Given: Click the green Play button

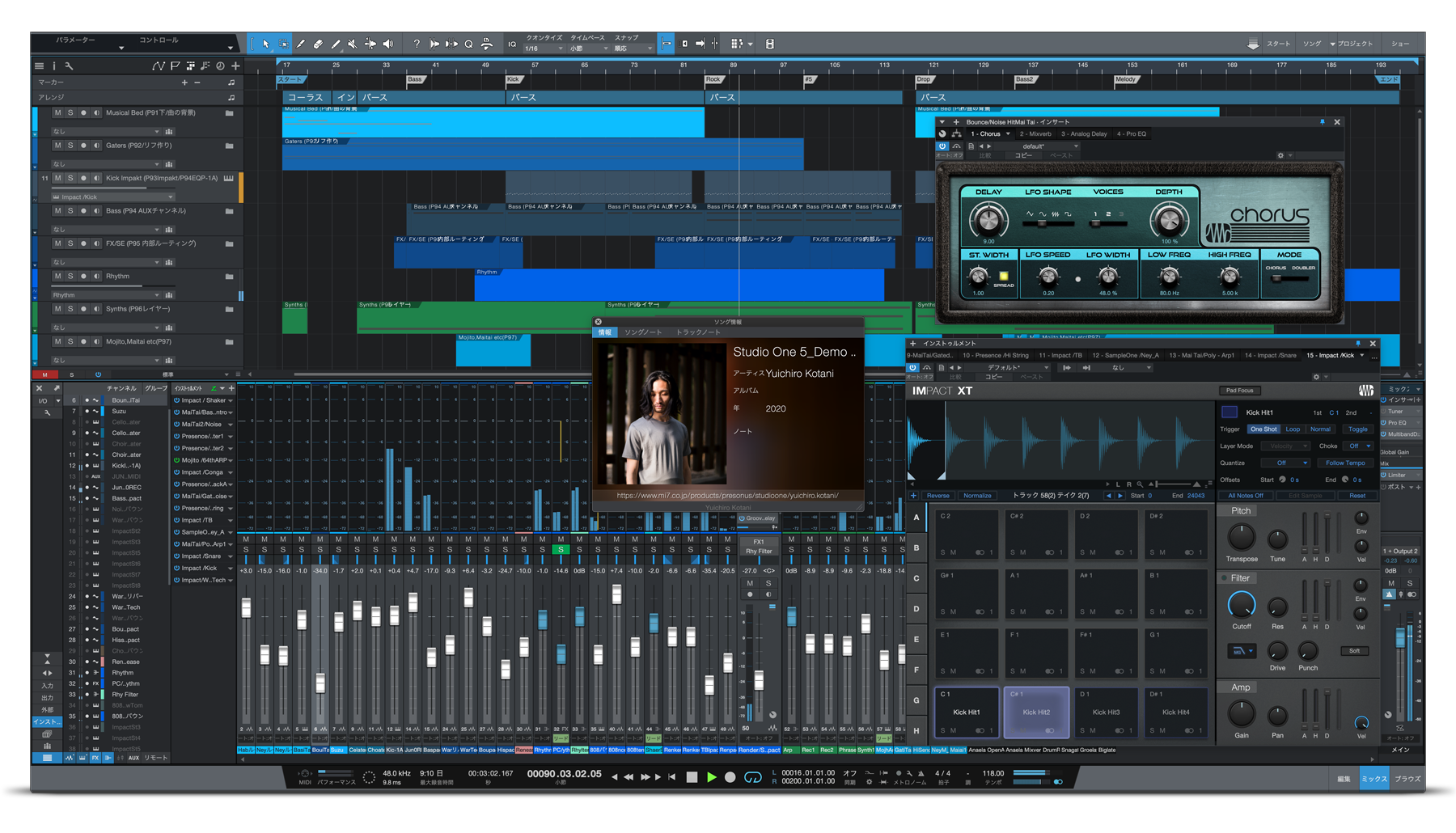Looking at the screenshot, I should point(711,777).
